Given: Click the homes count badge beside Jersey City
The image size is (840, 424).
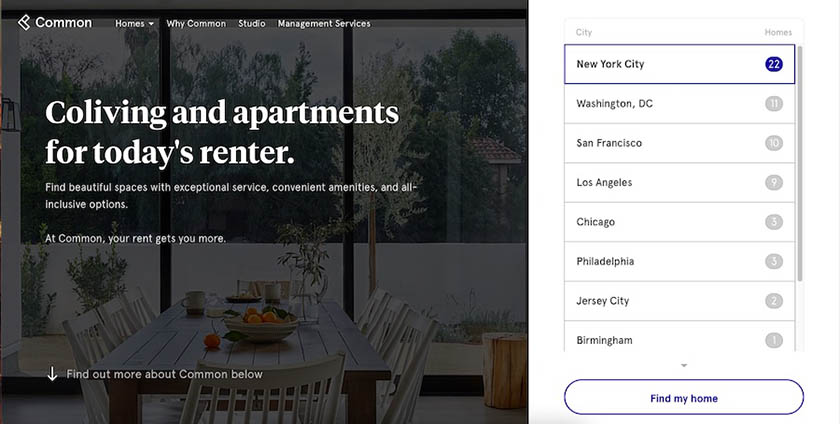Looking at the screenshot, I should (774, 301).
